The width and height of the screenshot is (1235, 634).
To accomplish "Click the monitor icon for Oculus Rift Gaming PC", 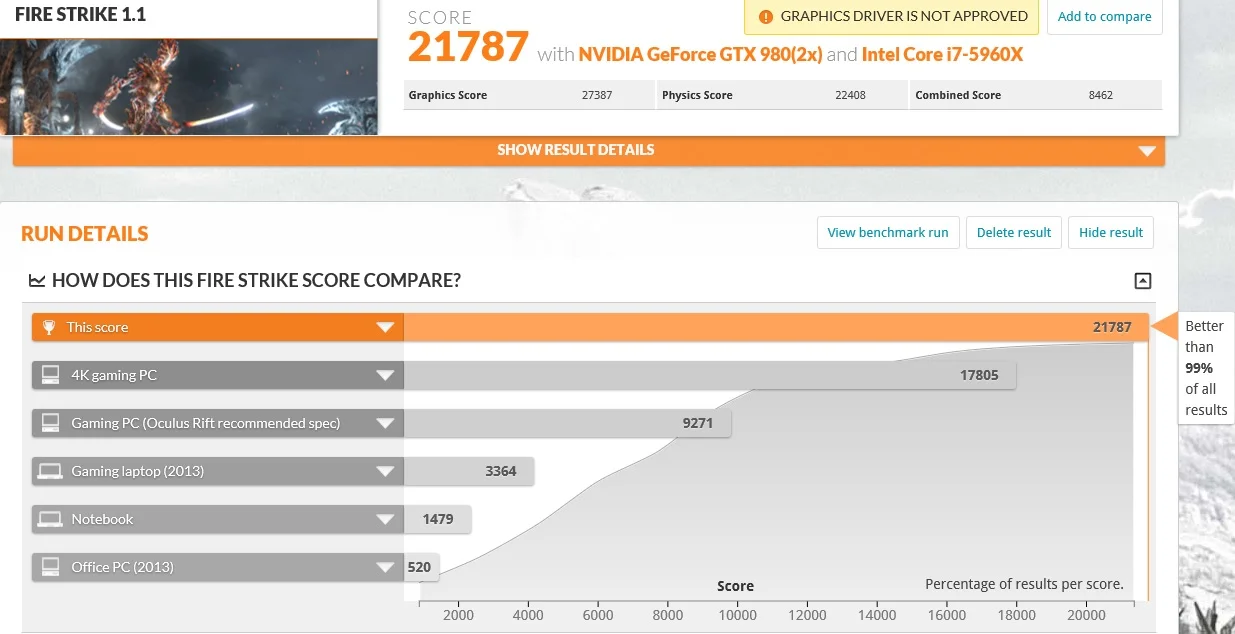I will [49, 423].
